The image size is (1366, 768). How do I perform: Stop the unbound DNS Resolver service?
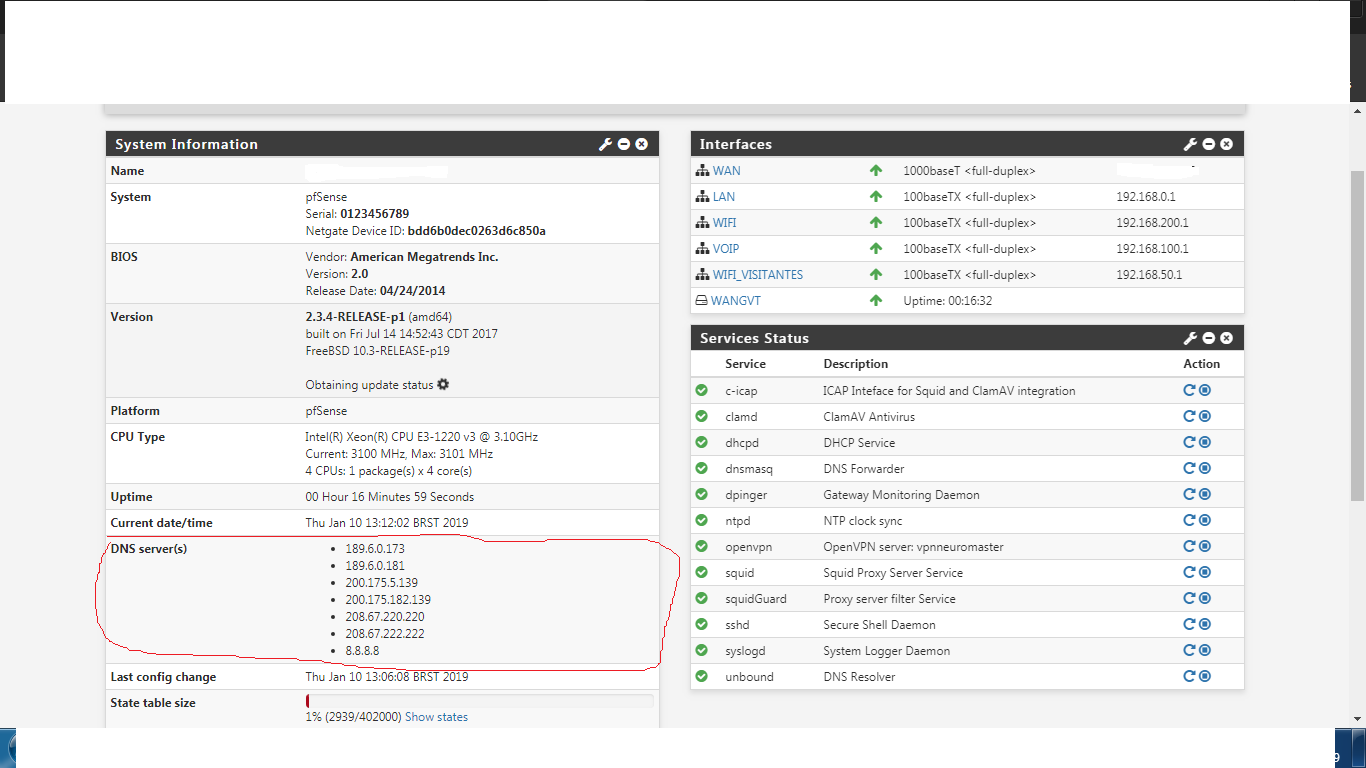click(x=1205, y=677)
